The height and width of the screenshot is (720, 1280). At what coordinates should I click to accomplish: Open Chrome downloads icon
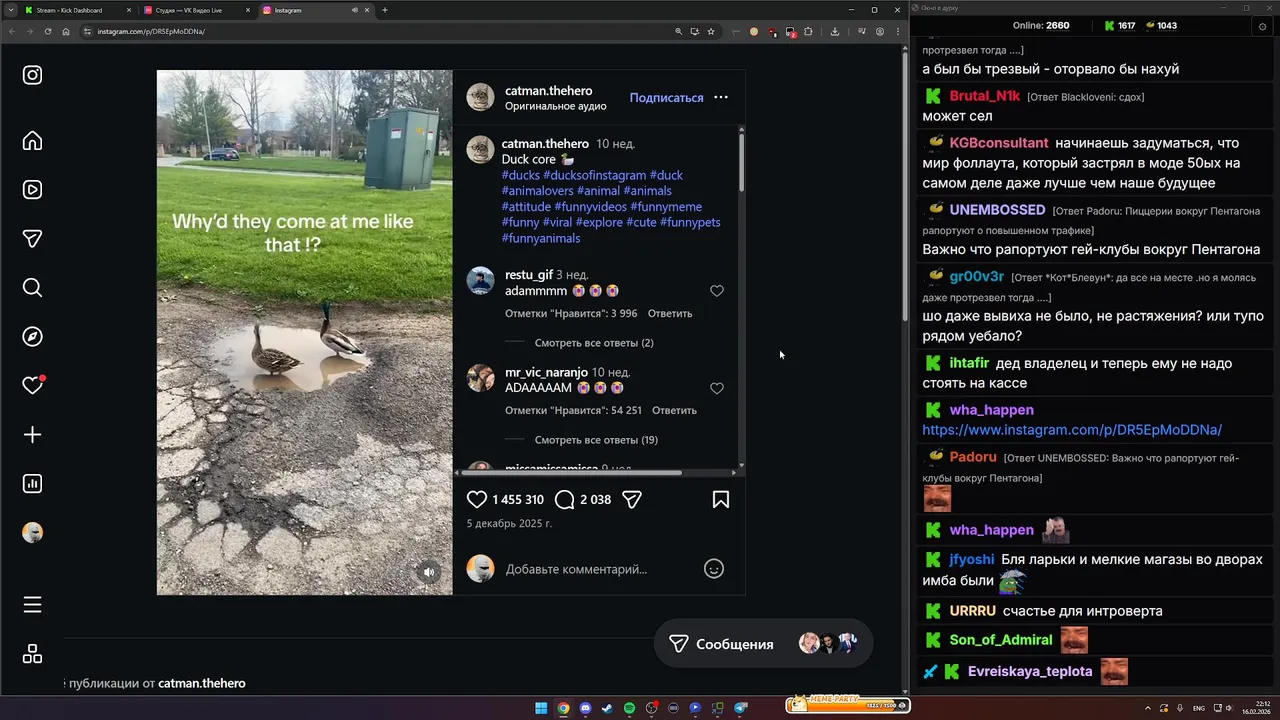835,31
